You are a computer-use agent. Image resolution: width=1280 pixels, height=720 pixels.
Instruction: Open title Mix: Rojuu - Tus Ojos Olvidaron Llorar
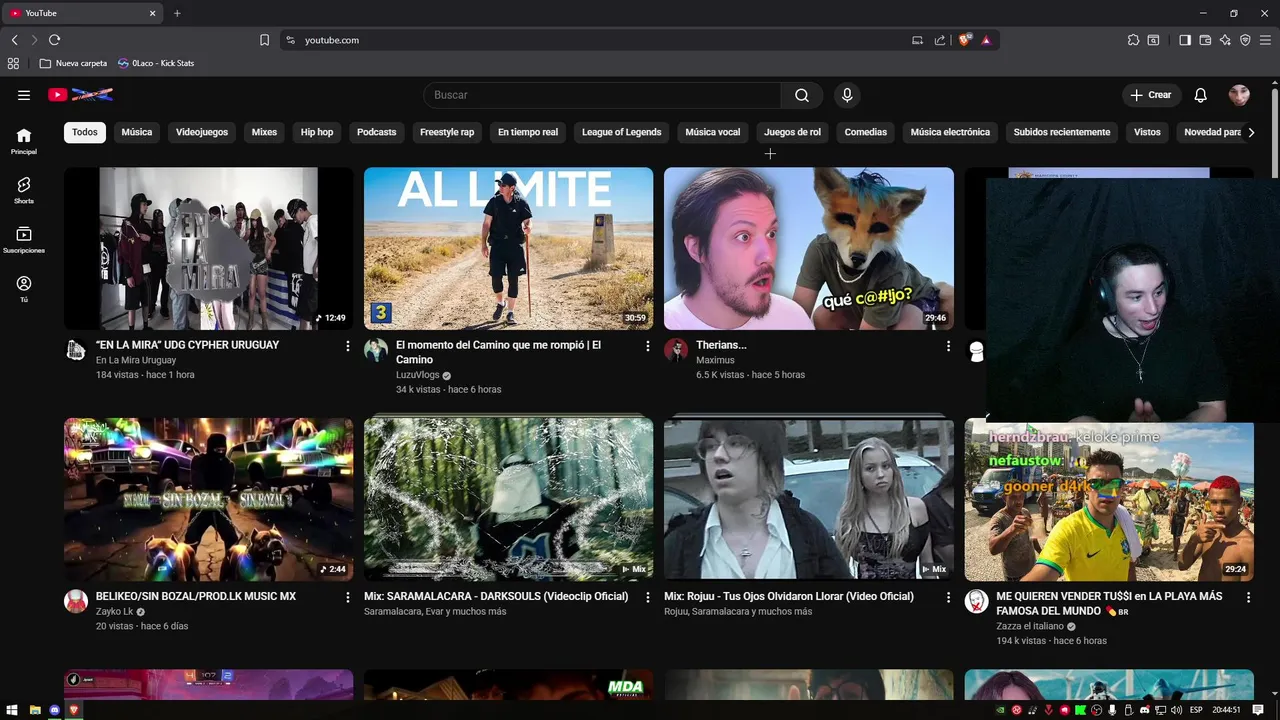[789, 596]
